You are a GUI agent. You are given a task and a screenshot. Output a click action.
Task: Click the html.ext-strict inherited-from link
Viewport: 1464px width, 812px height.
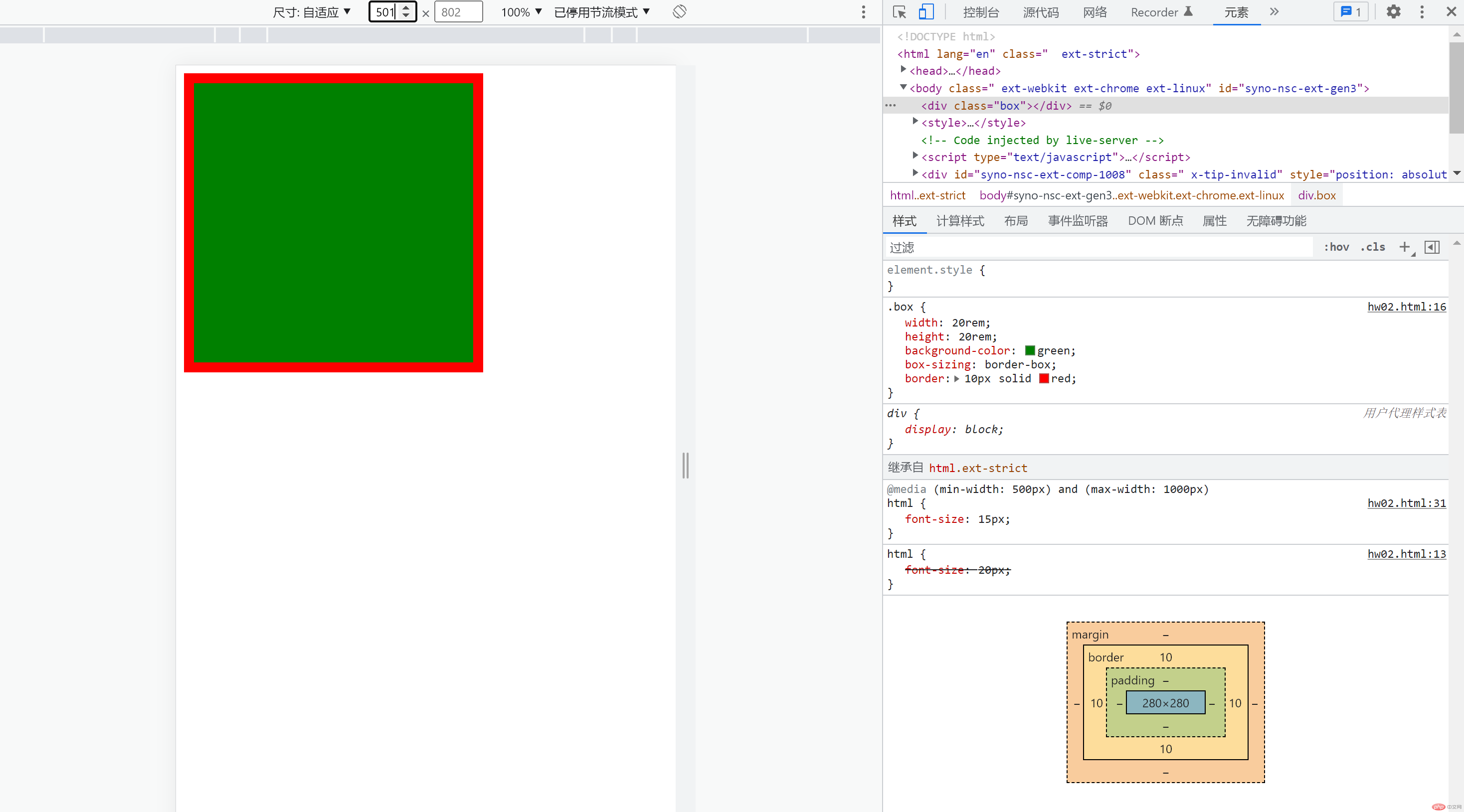click(x=978, y=468)
